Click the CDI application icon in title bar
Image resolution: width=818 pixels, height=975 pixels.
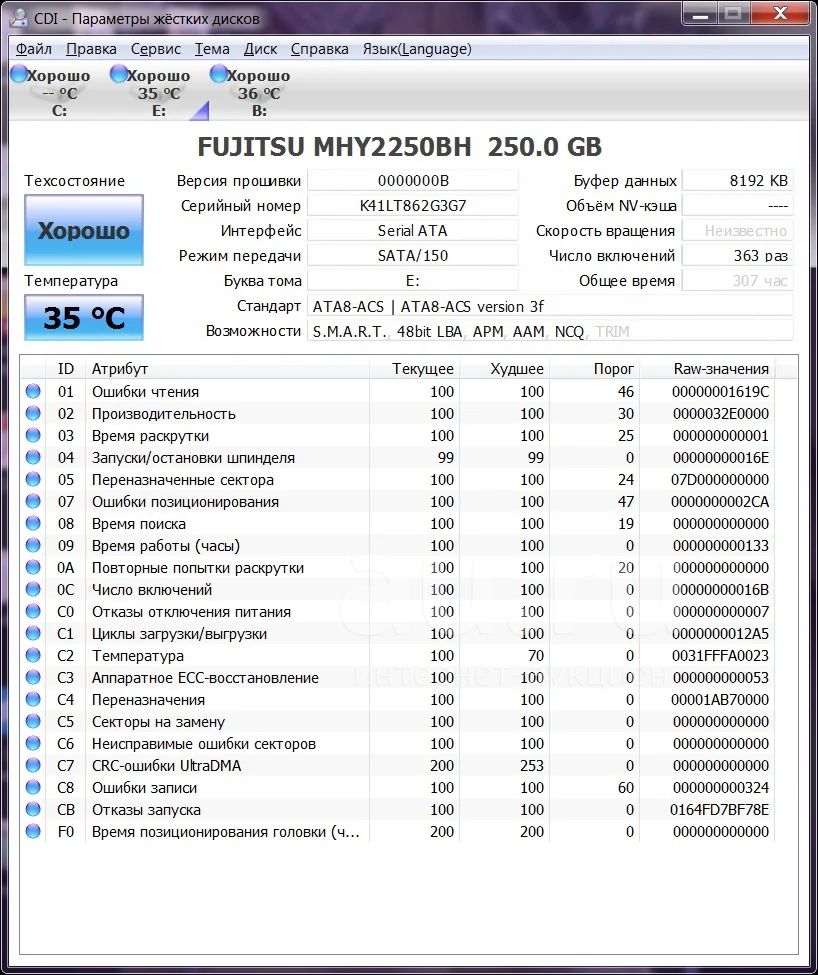point(19,18)
